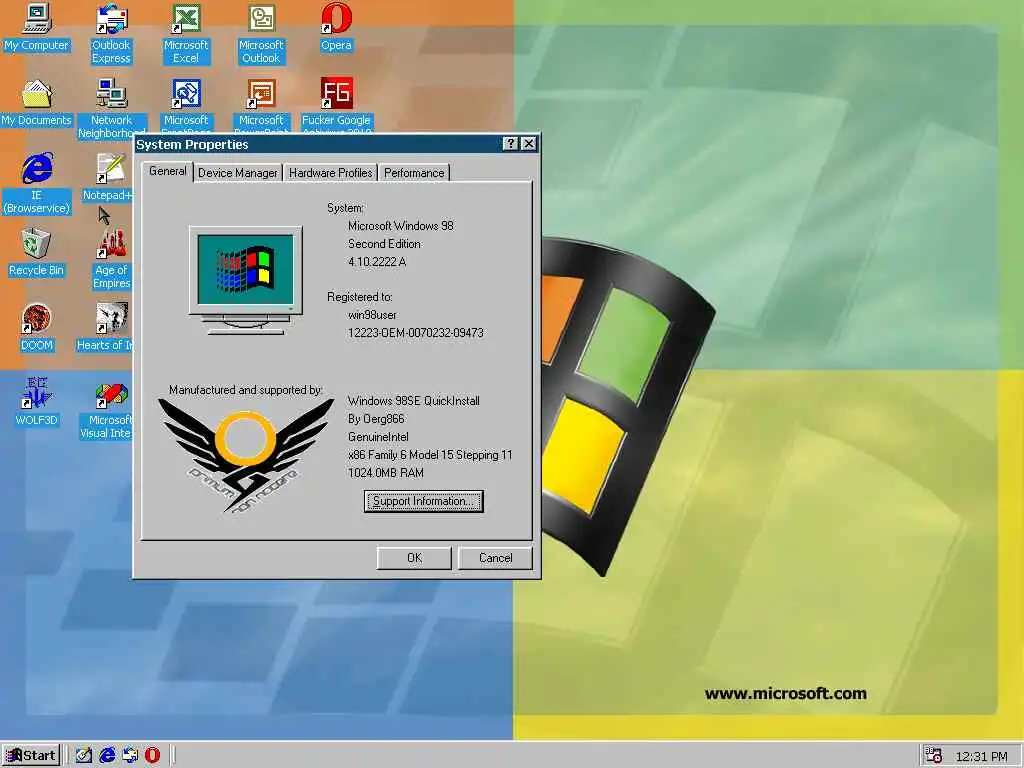The image size is (1024, 768).
Task: Open the My Documents folder icon
Action: pos(36,102)
